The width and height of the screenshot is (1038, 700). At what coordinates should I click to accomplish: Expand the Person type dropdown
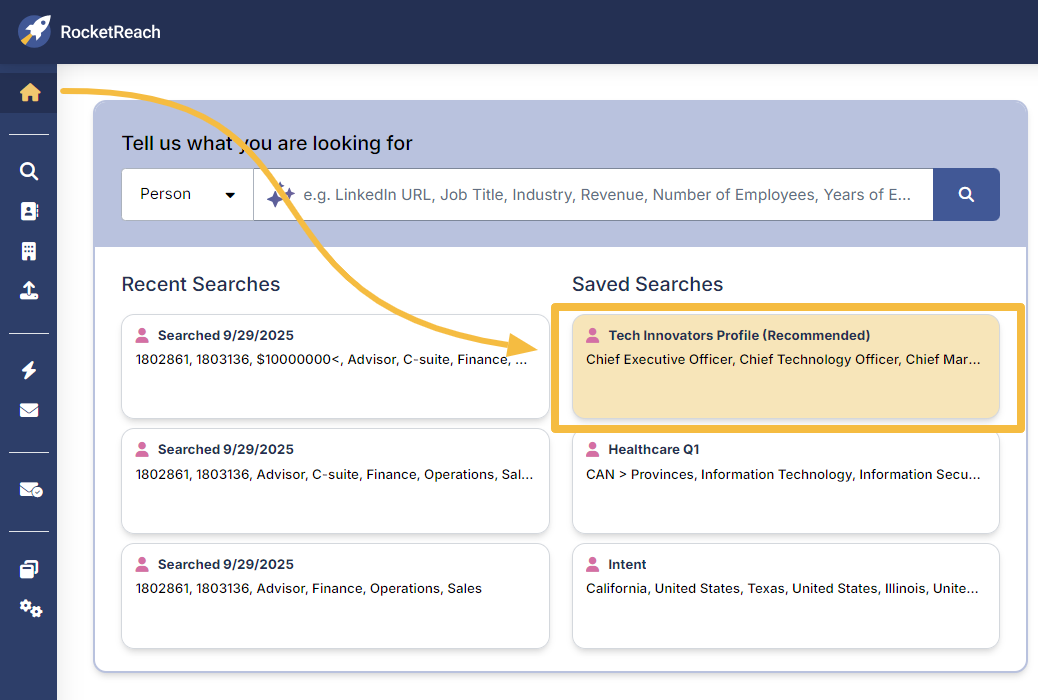click(187, 195)
